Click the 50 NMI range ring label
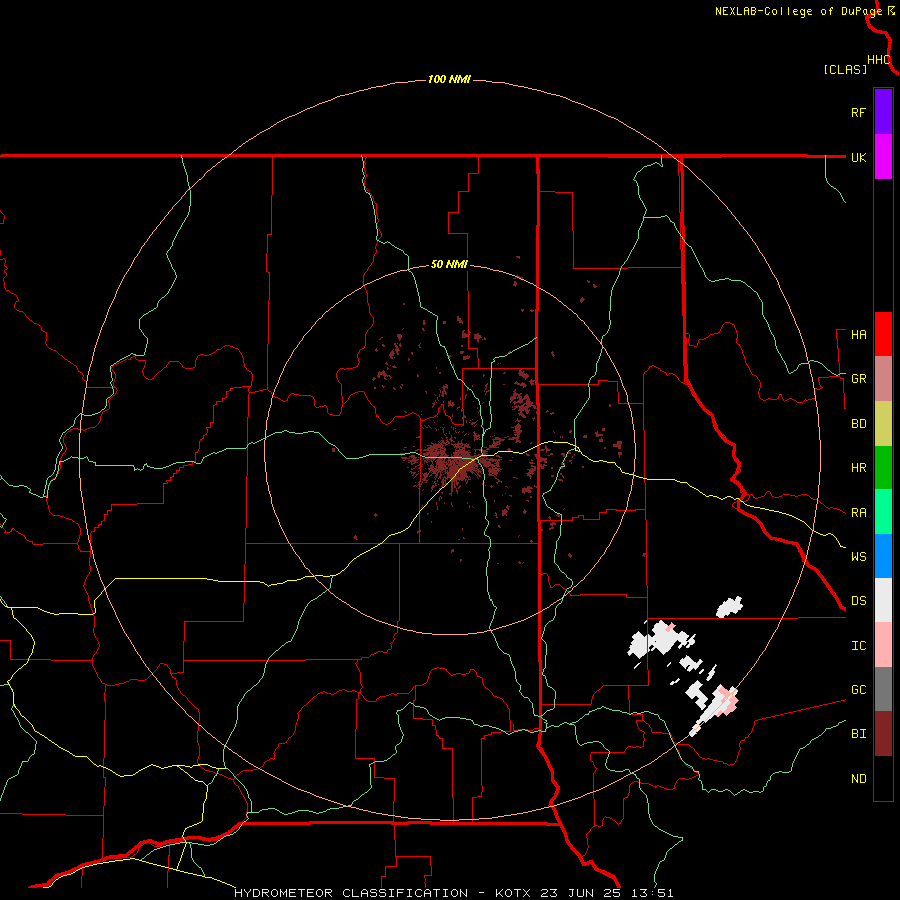 point(449,265)
